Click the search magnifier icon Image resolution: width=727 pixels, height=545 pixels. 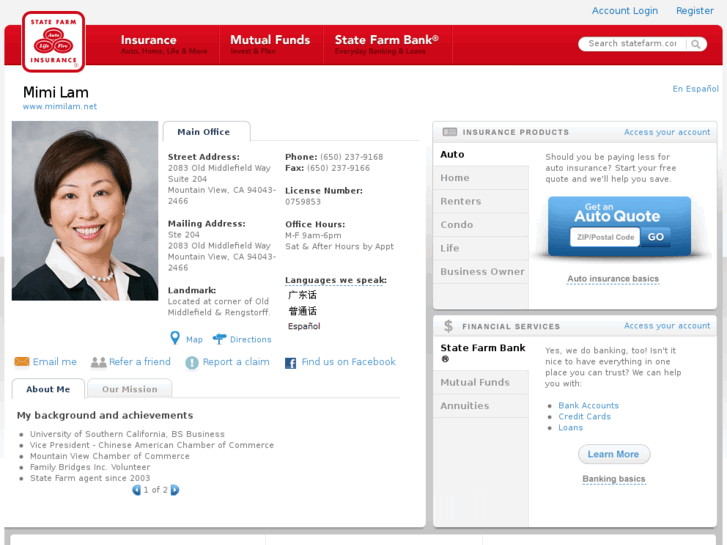click(x=695, y=44)
